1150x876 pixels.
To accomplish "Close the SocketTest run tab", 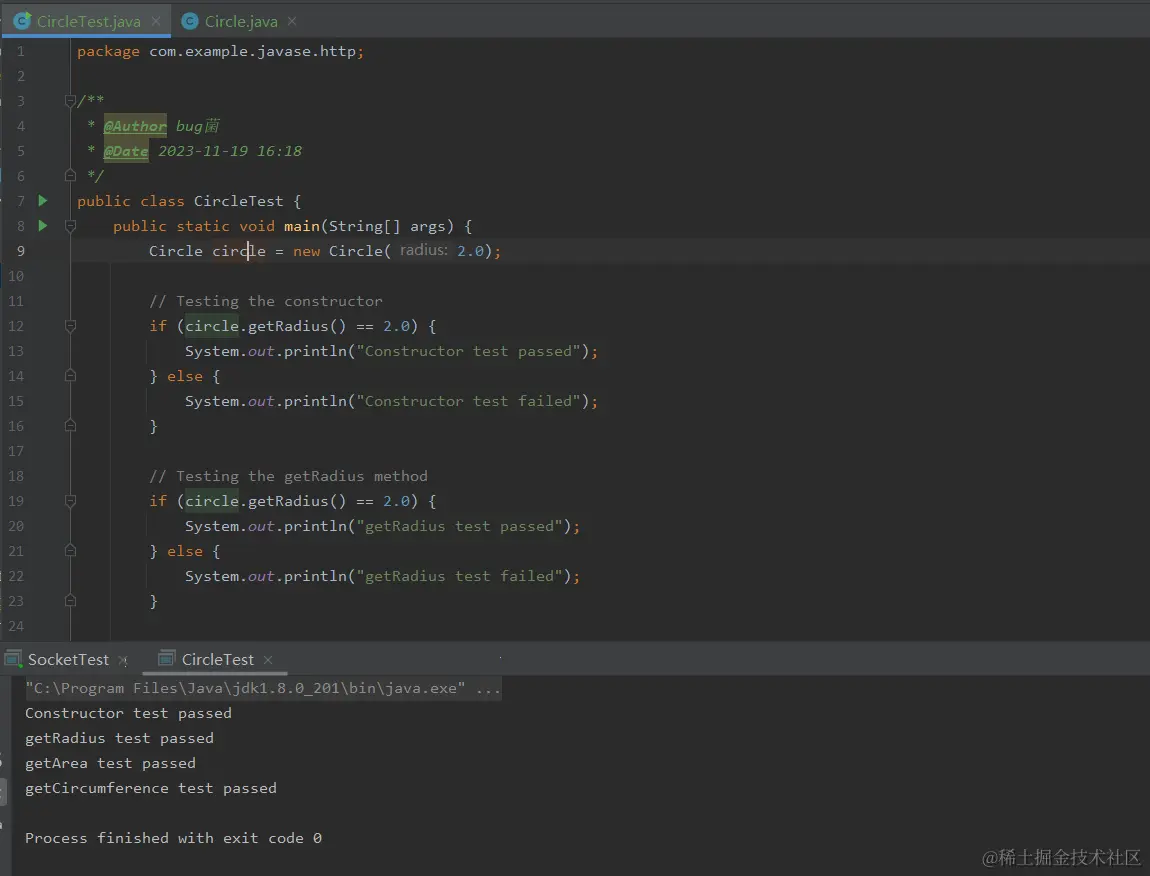I will [123, 660].
